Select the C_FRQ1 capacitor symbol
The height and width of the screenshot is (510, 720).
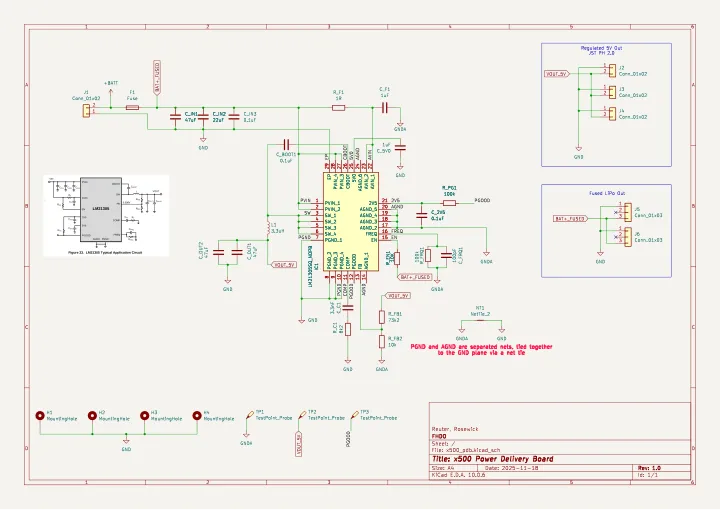pyautogui.click(x=445, y=255)
